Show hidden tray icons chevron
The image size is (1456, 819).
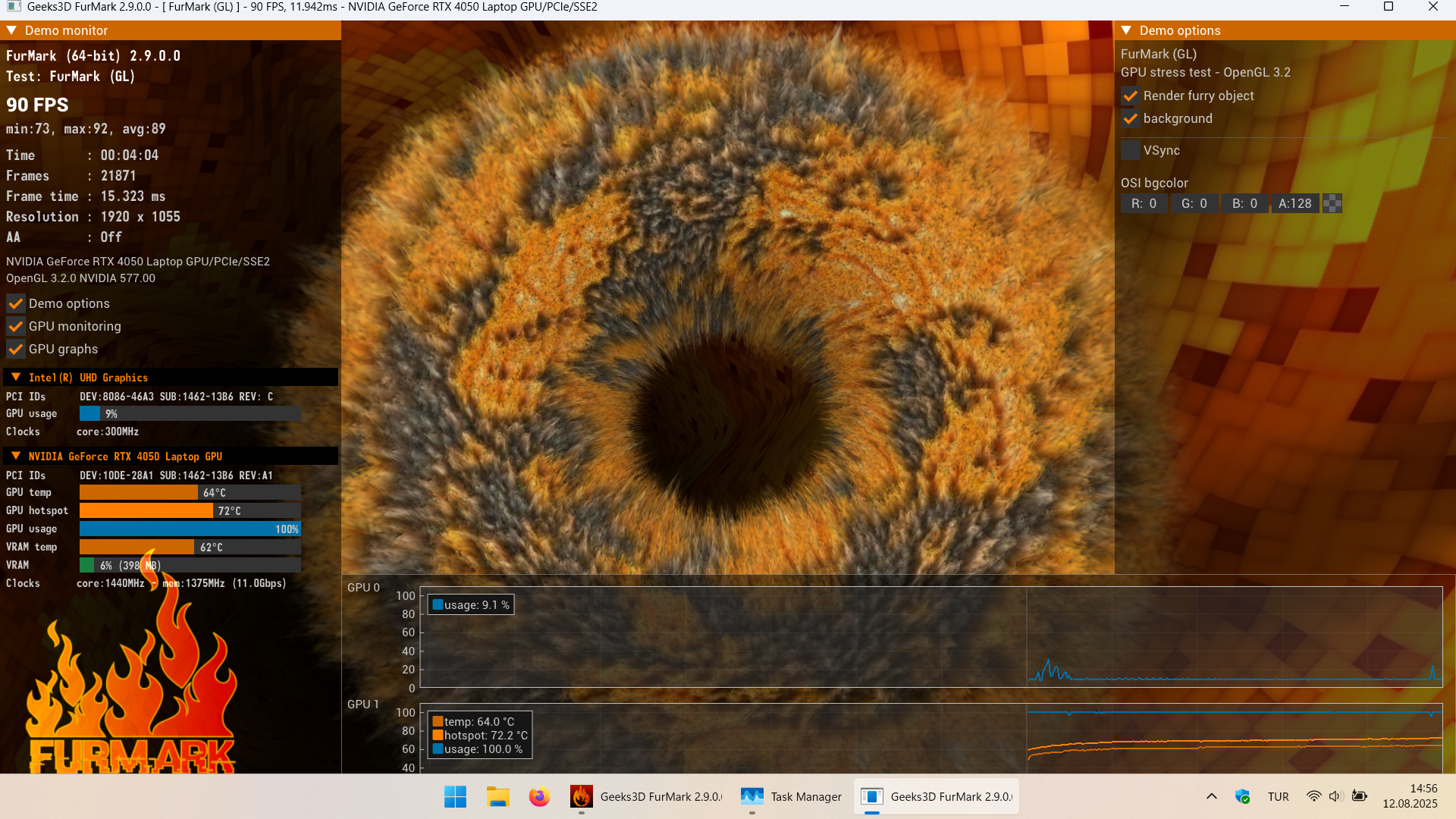tap(1212, 796)
